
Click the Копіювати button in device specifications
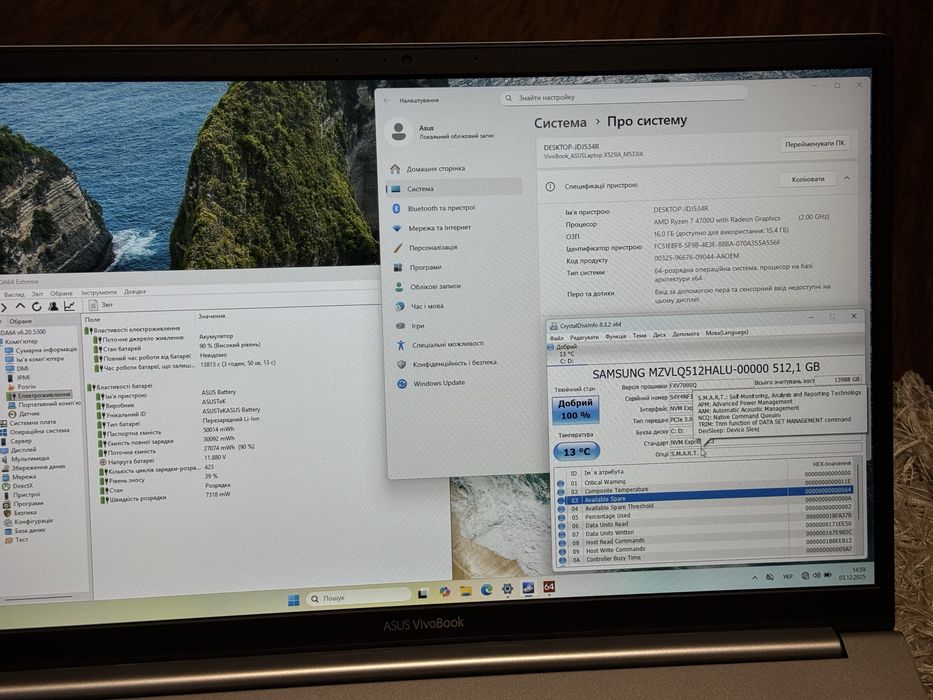tap(807, 179)
